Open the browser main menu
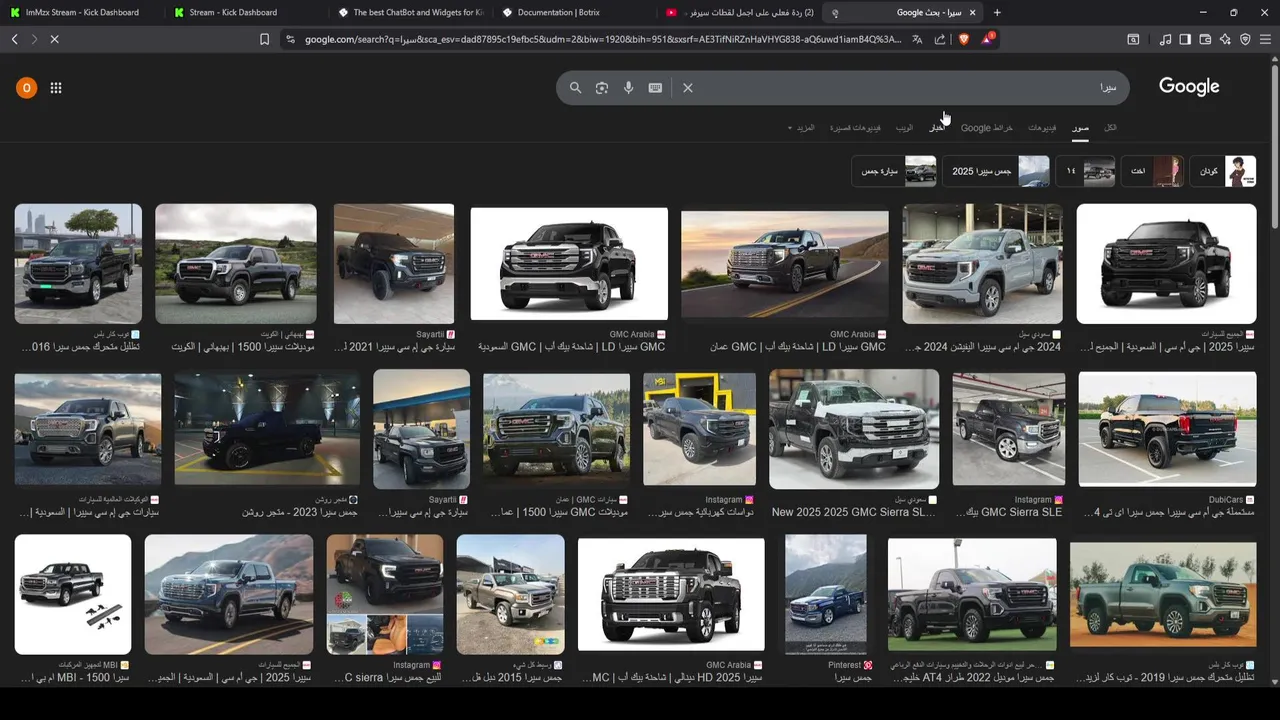 (1267, 39)
